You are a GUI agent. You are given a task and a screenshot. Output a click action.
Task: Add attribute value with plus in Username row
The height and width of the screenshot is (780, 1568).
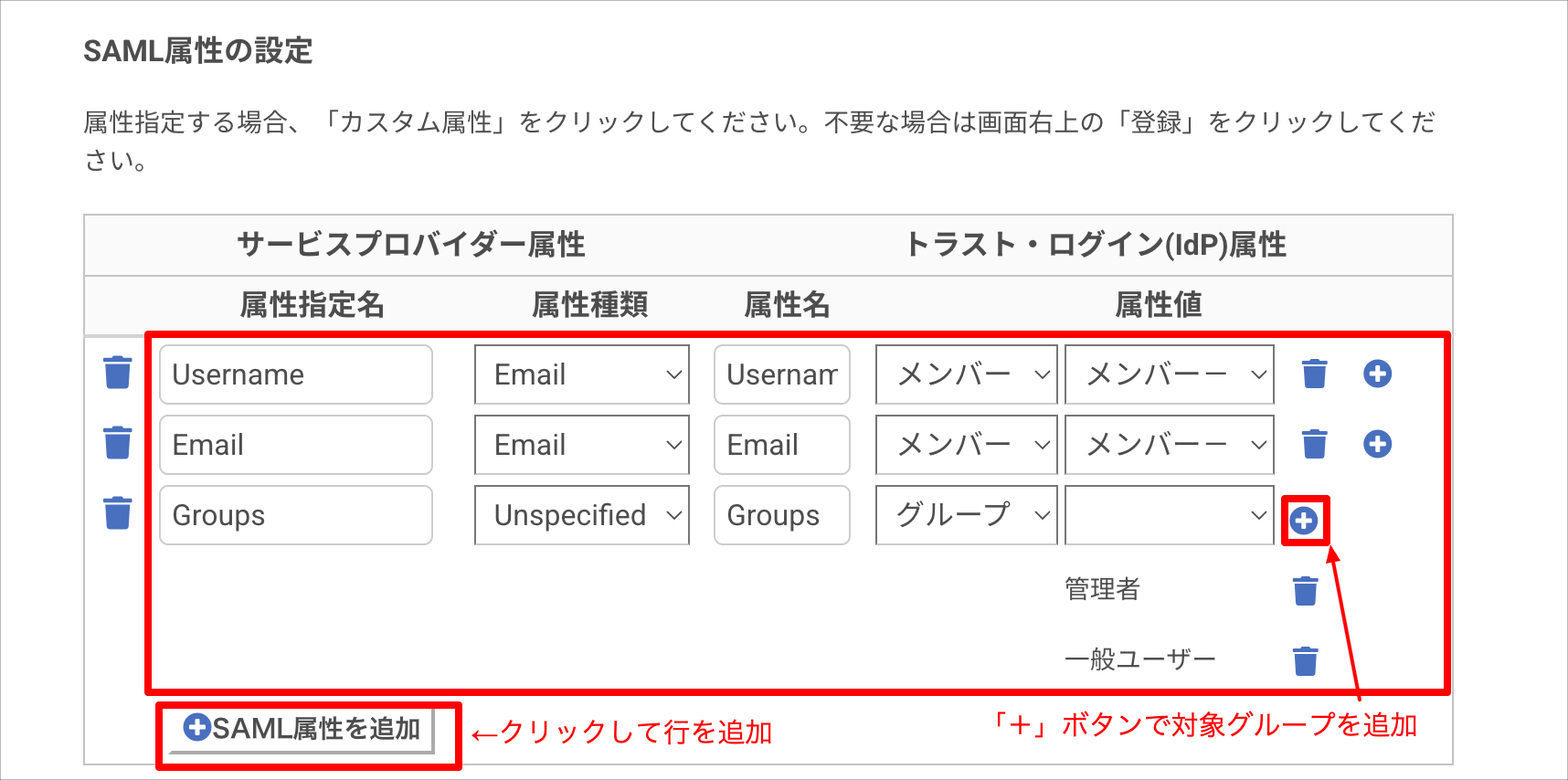[x=1377, y=374]
